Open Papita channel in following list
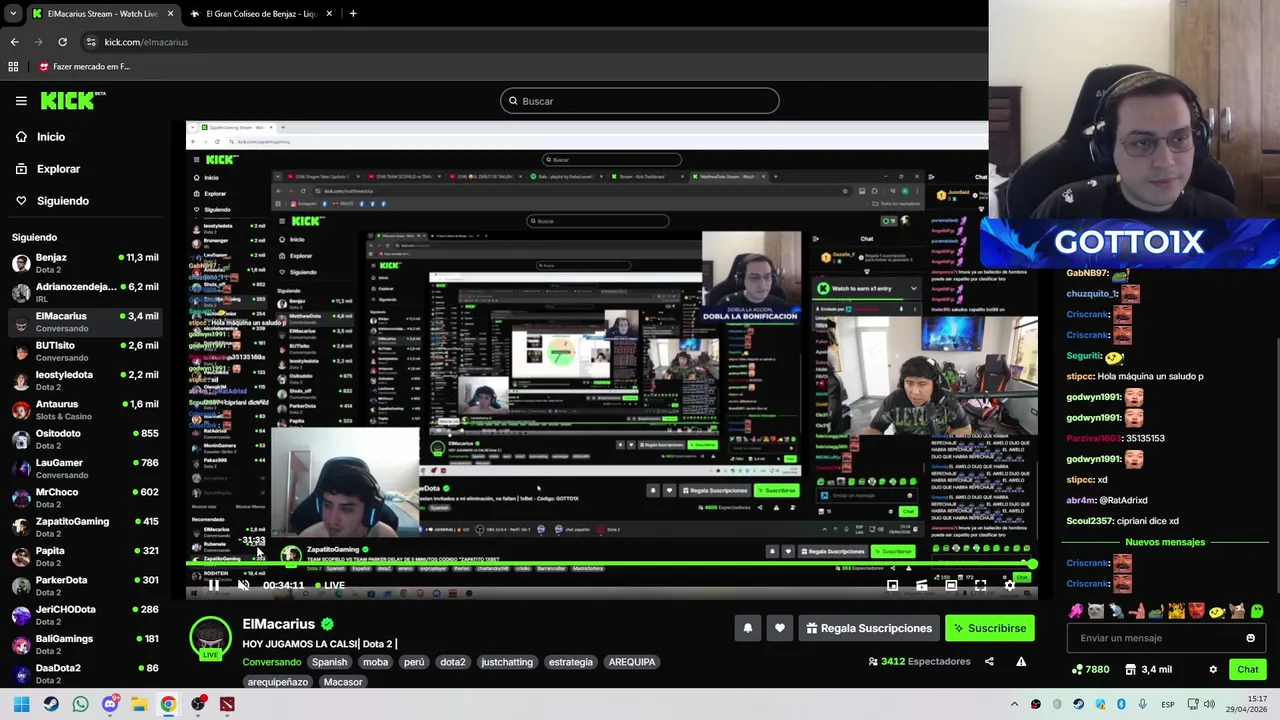 tap(85, 555)
